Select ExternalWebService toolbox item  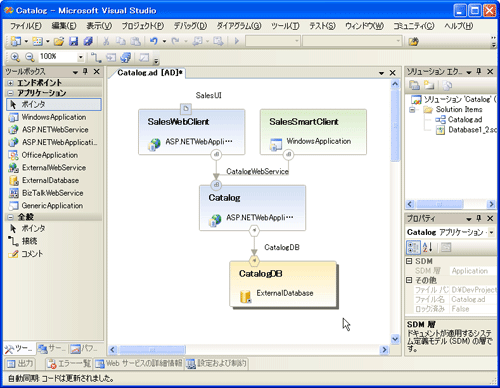53,168
